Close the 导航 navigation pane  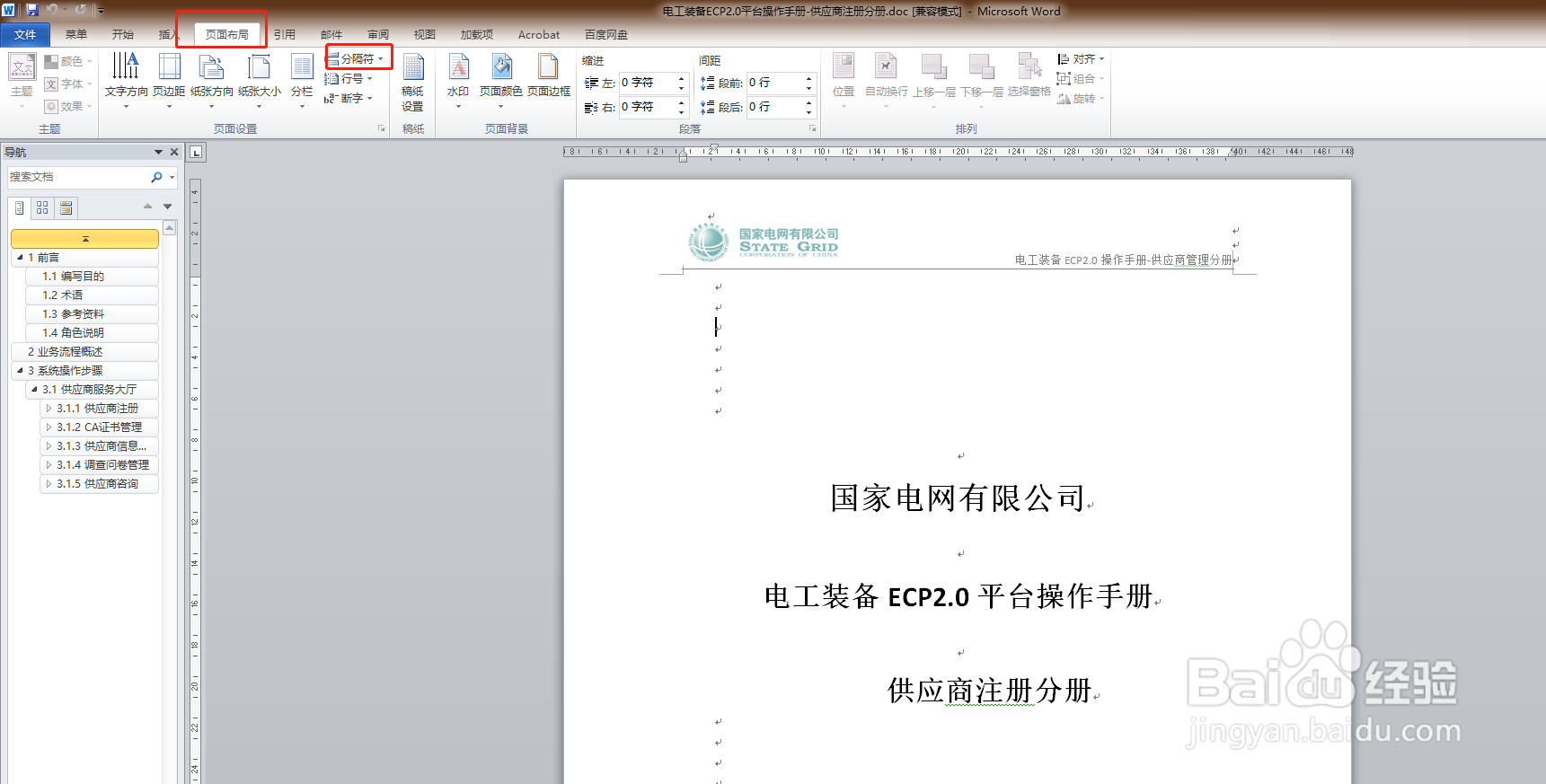[x=174, y=152]
